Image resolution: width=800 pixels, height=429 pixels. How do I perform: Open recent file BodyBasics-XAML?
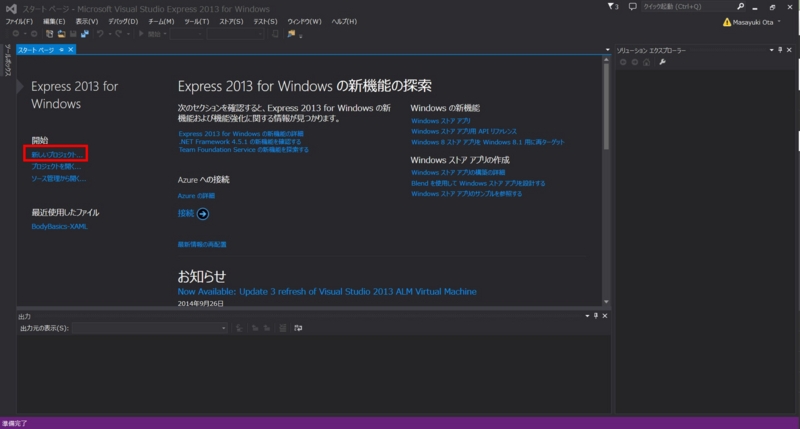coord(59,226)
